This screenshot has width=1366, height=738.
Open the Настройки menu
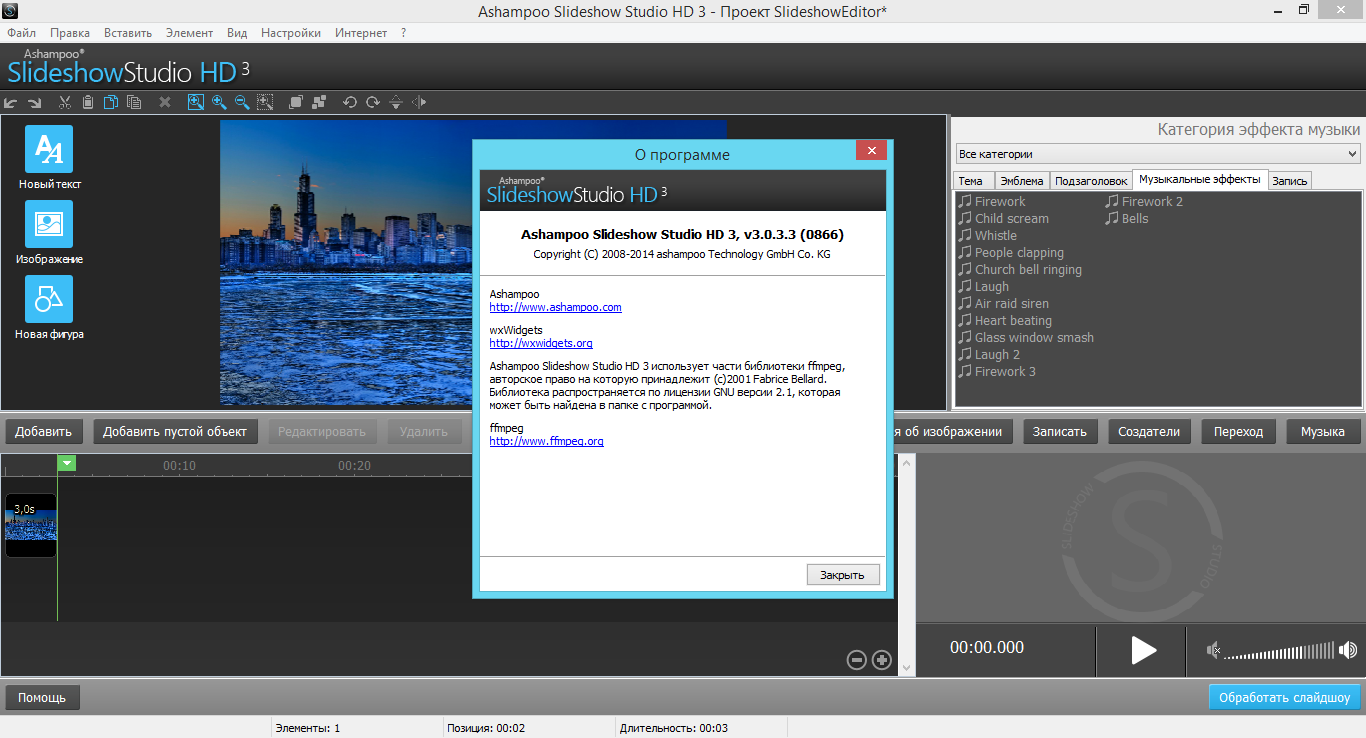coord(291,33)
